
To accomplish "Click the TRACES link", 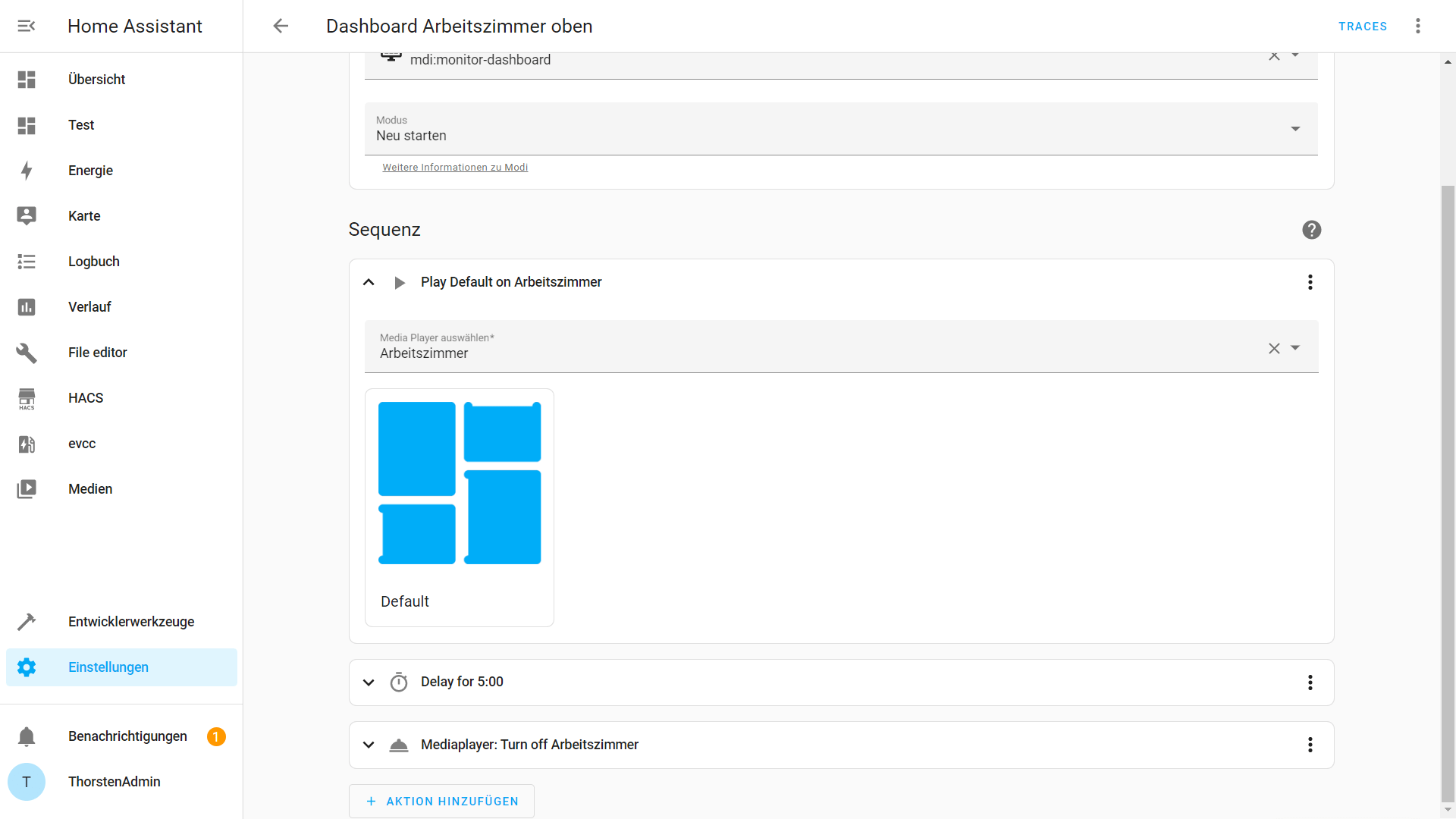I will pyautogui.click(x=1363, y=26).
